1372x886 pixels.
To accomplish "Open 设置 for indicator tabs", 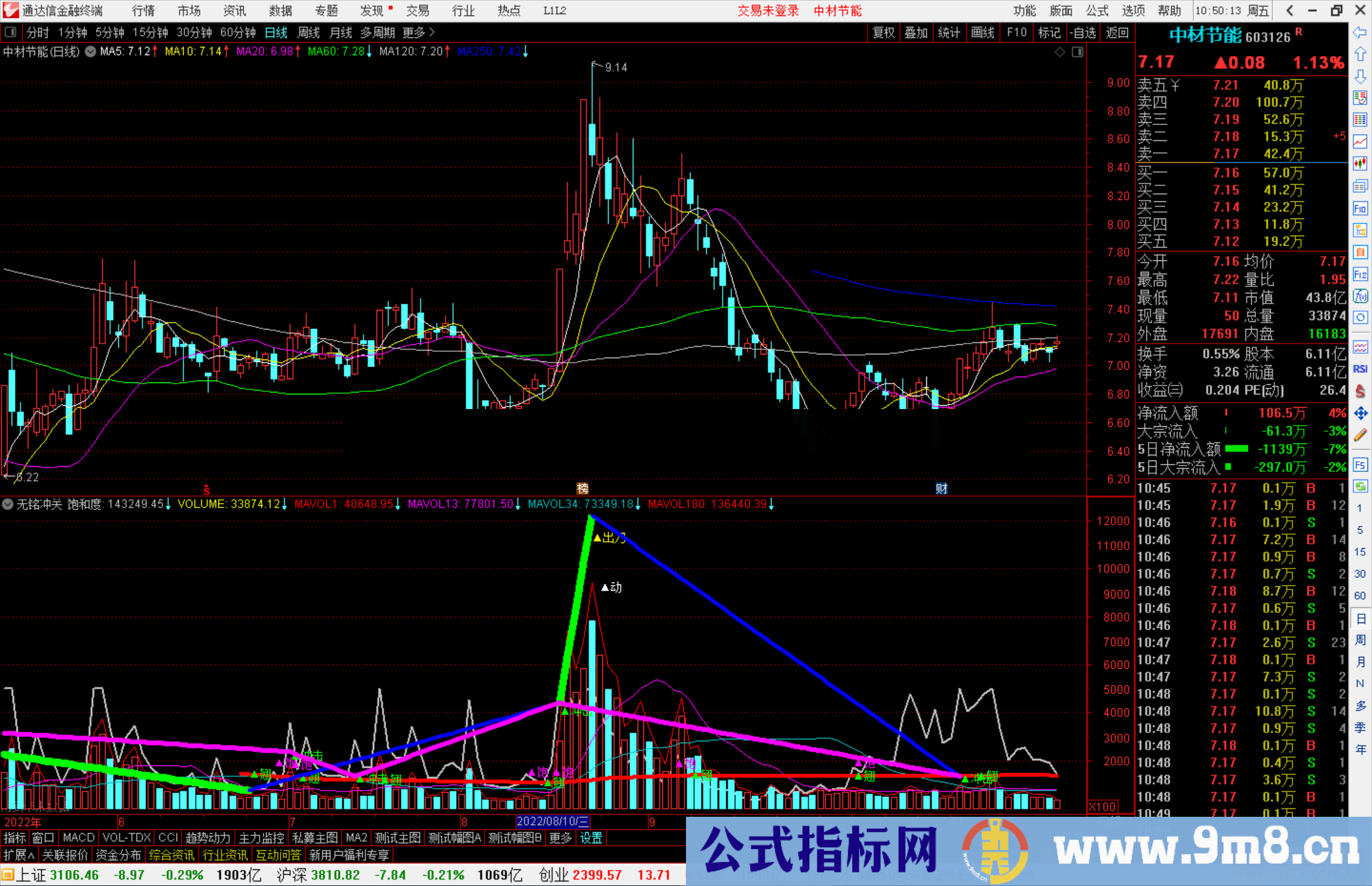I will 591,838.
